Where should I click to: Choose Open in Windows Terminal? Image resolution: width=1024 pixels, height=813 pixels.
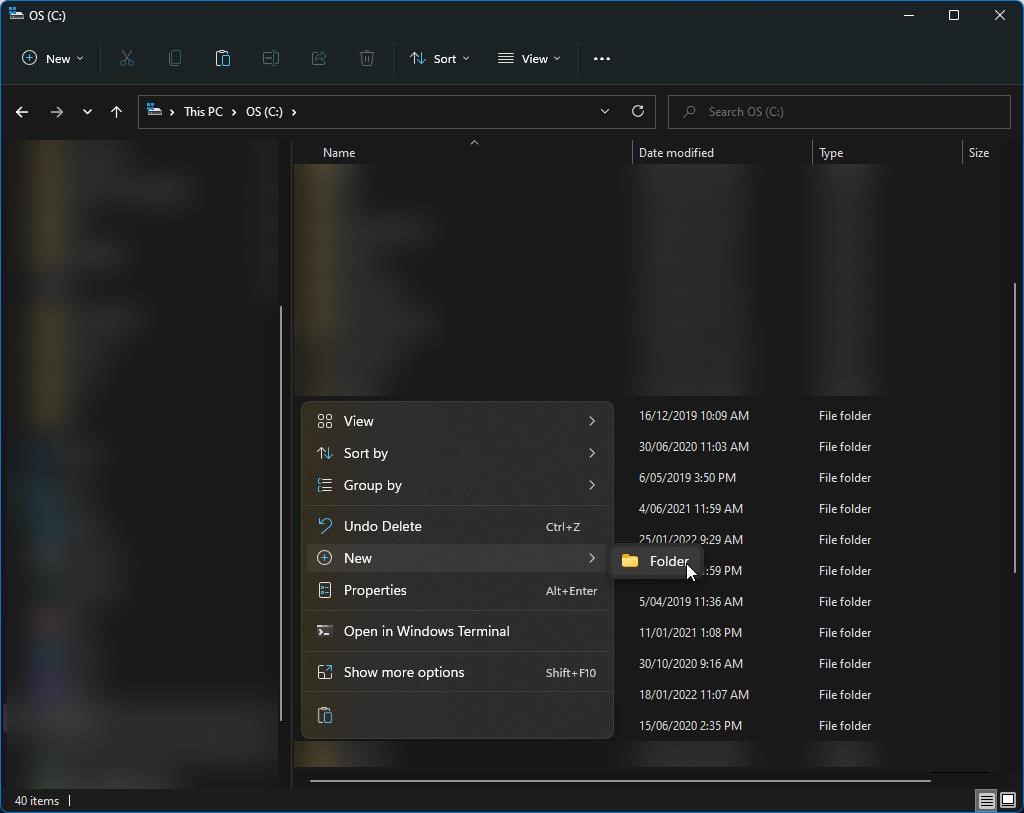426,631
